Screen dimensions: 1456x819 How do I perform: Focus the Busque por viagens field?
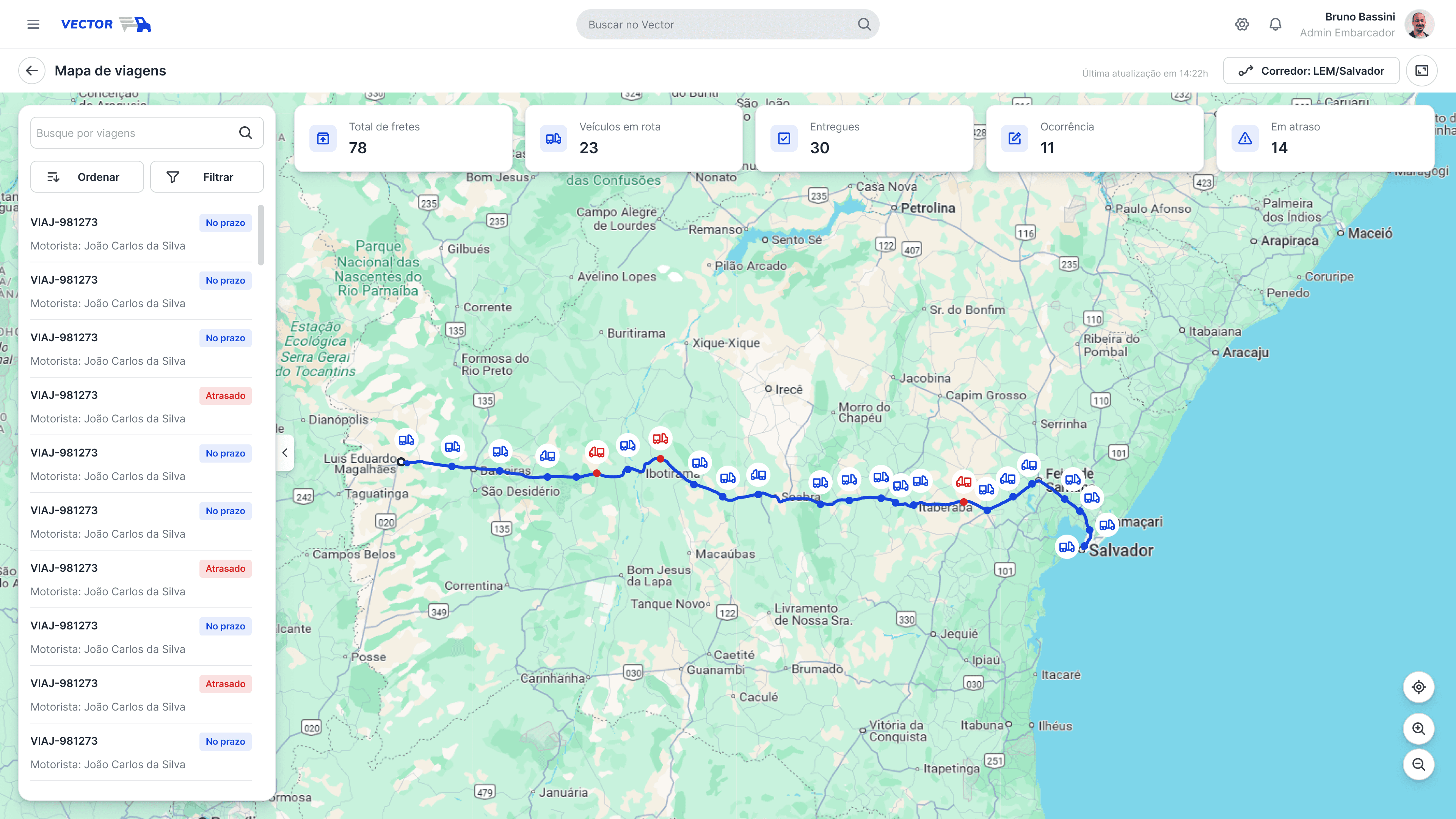click(x=133, y=133)
